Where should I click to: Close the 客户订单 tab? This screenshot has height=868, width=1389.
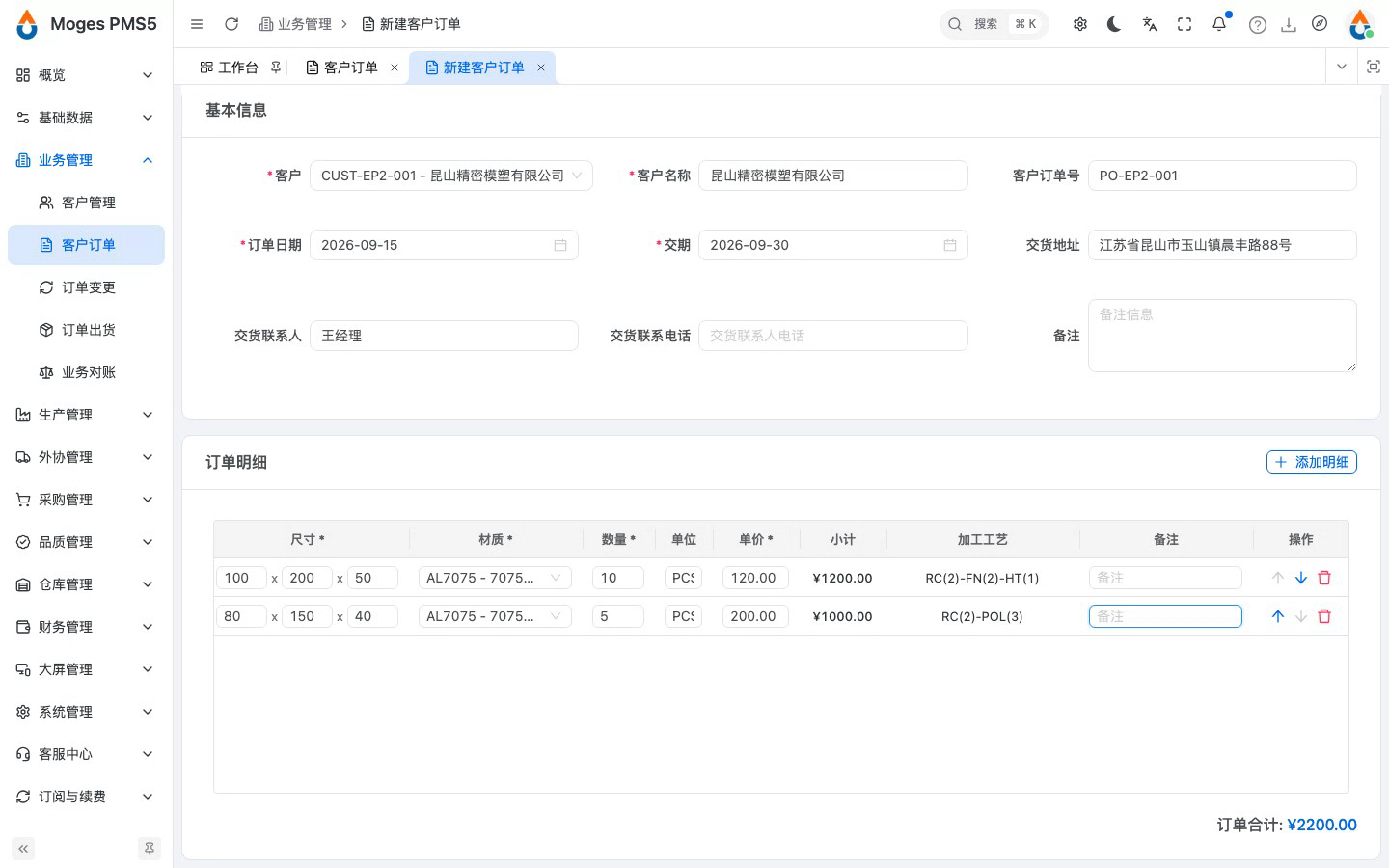[395, 68]
